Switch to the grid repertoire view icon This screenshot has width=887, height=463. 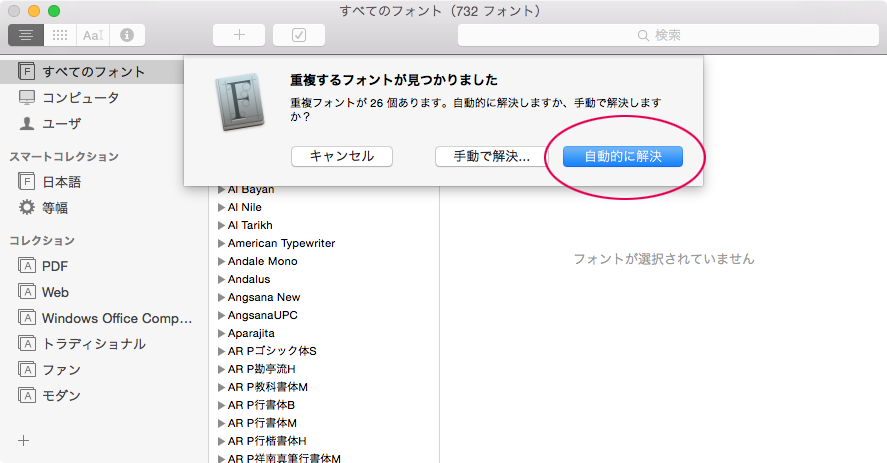[x=60, y=35]
